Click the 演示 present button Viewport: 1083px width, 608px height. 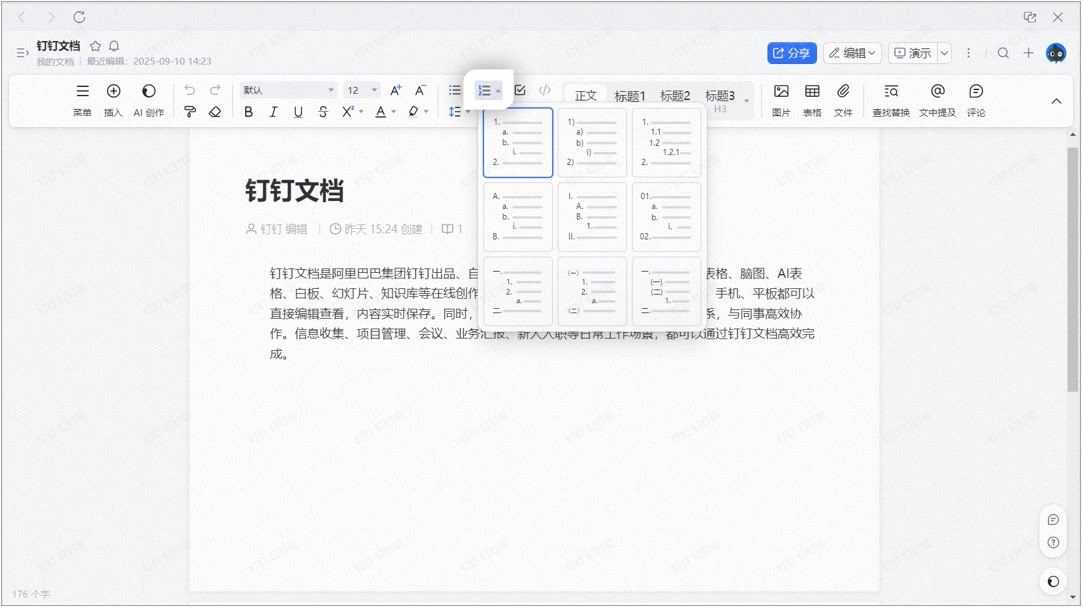(x=913, y=53)
